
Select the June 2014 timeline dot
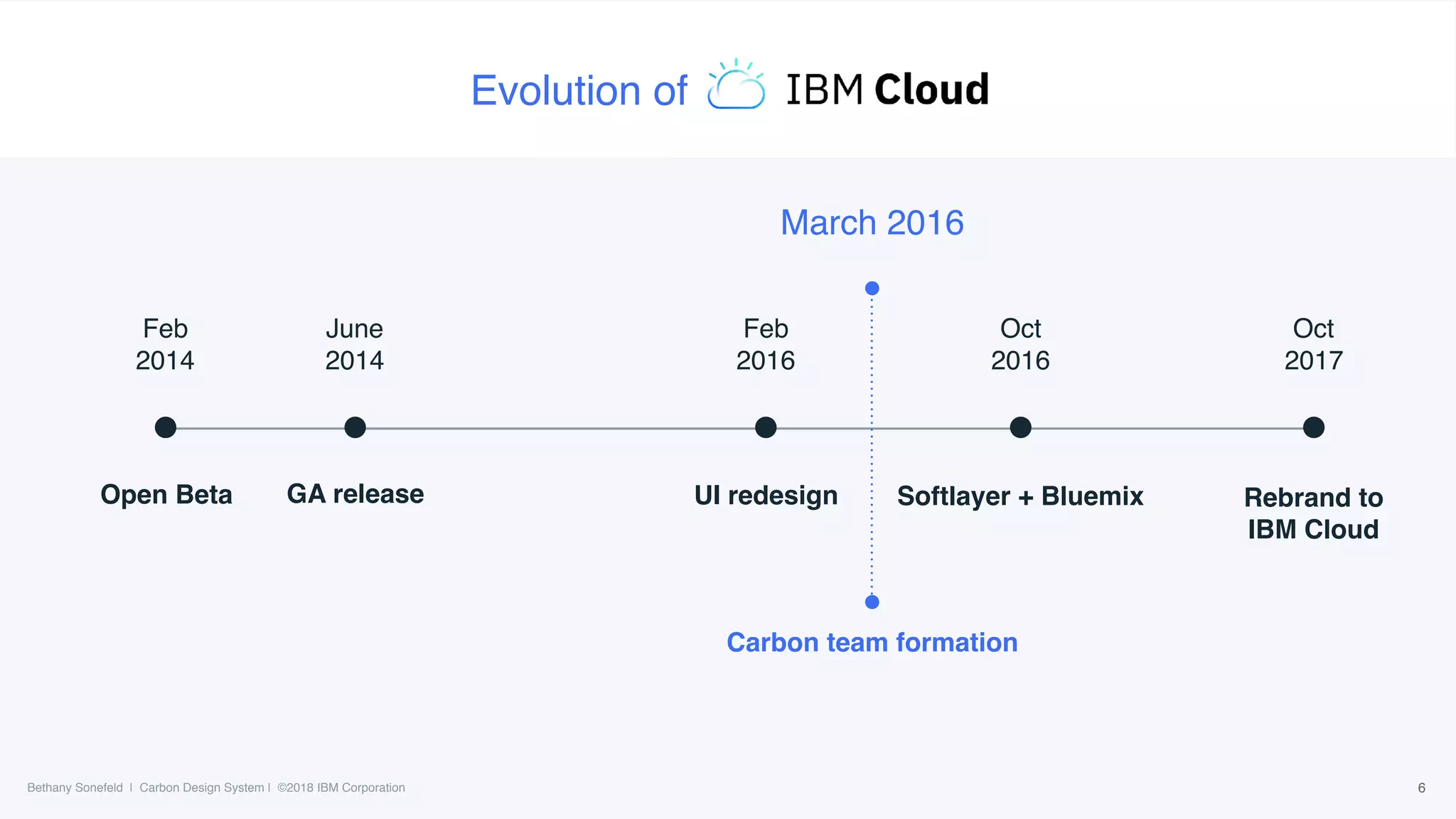[x=355, y=427]
